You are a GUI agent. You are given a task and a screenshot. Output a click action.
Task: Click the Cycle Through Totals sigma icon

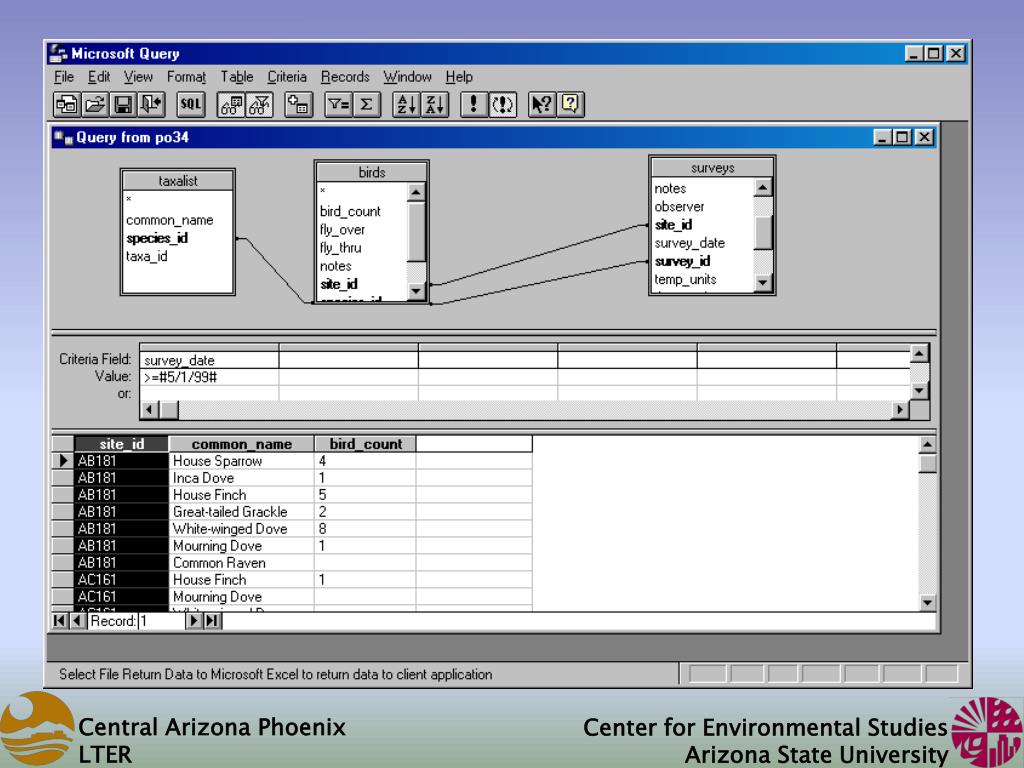coord(366,104)
